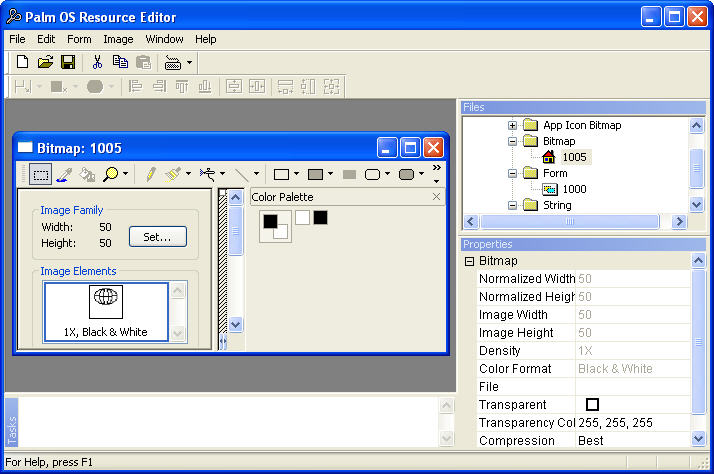The height and width of the screenshot is (474, 714).
Task: Click the Files tree right scroll arrow
Action: click(679, 222)
